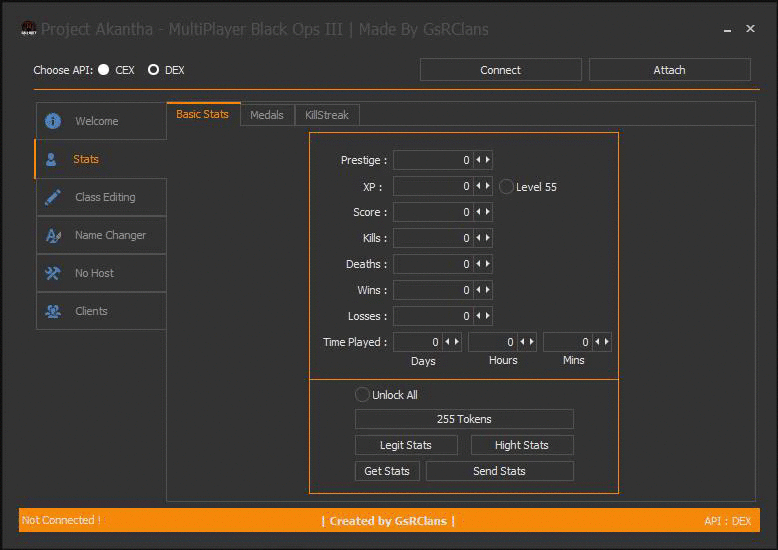Open the No Host section label
The height and width of the screenshot is (550, 778).
(x=94, y=273)
